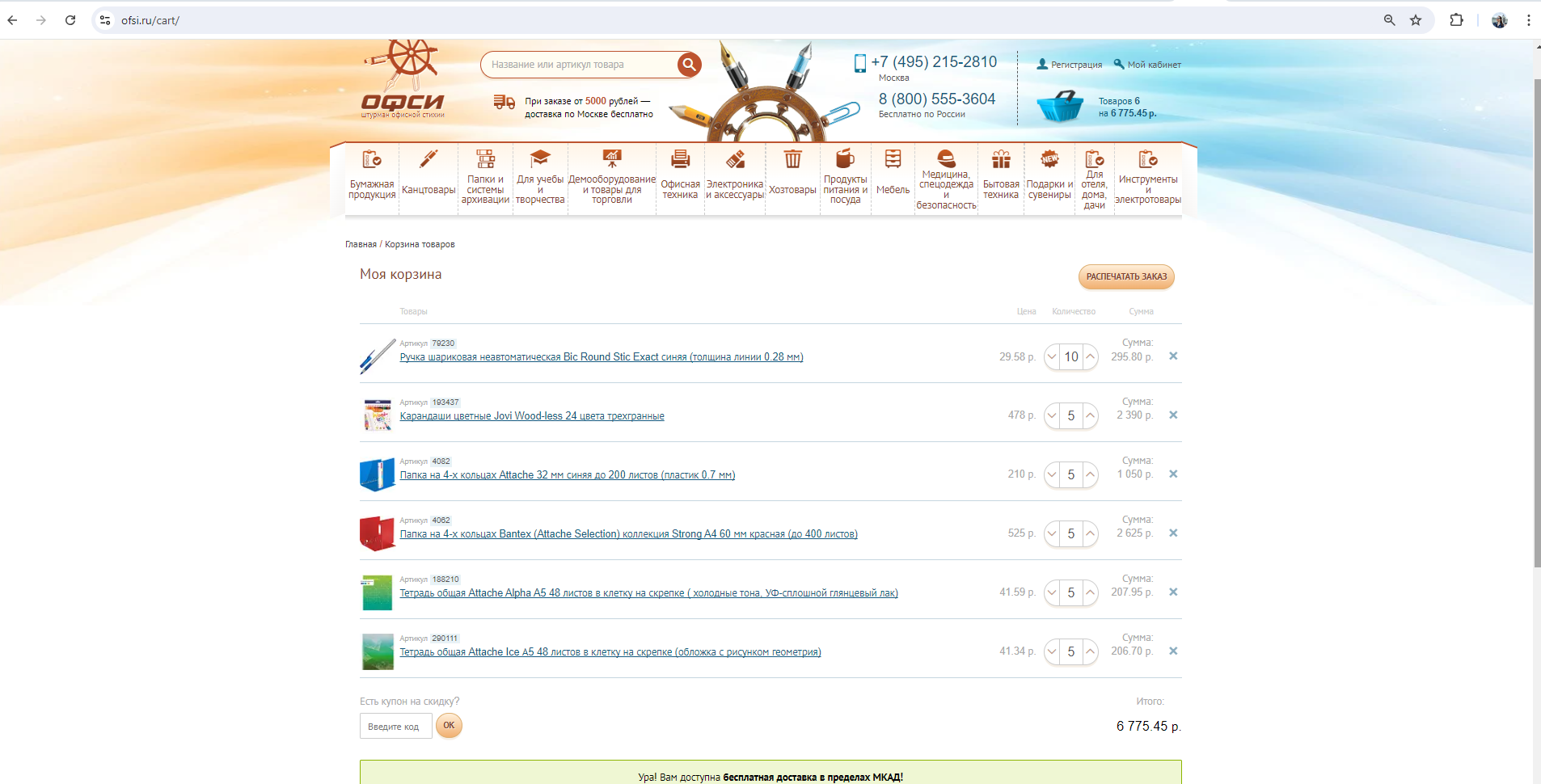Click Bic pen product thumbnail
Screen dimensions: 1541x784
(378, 356)
